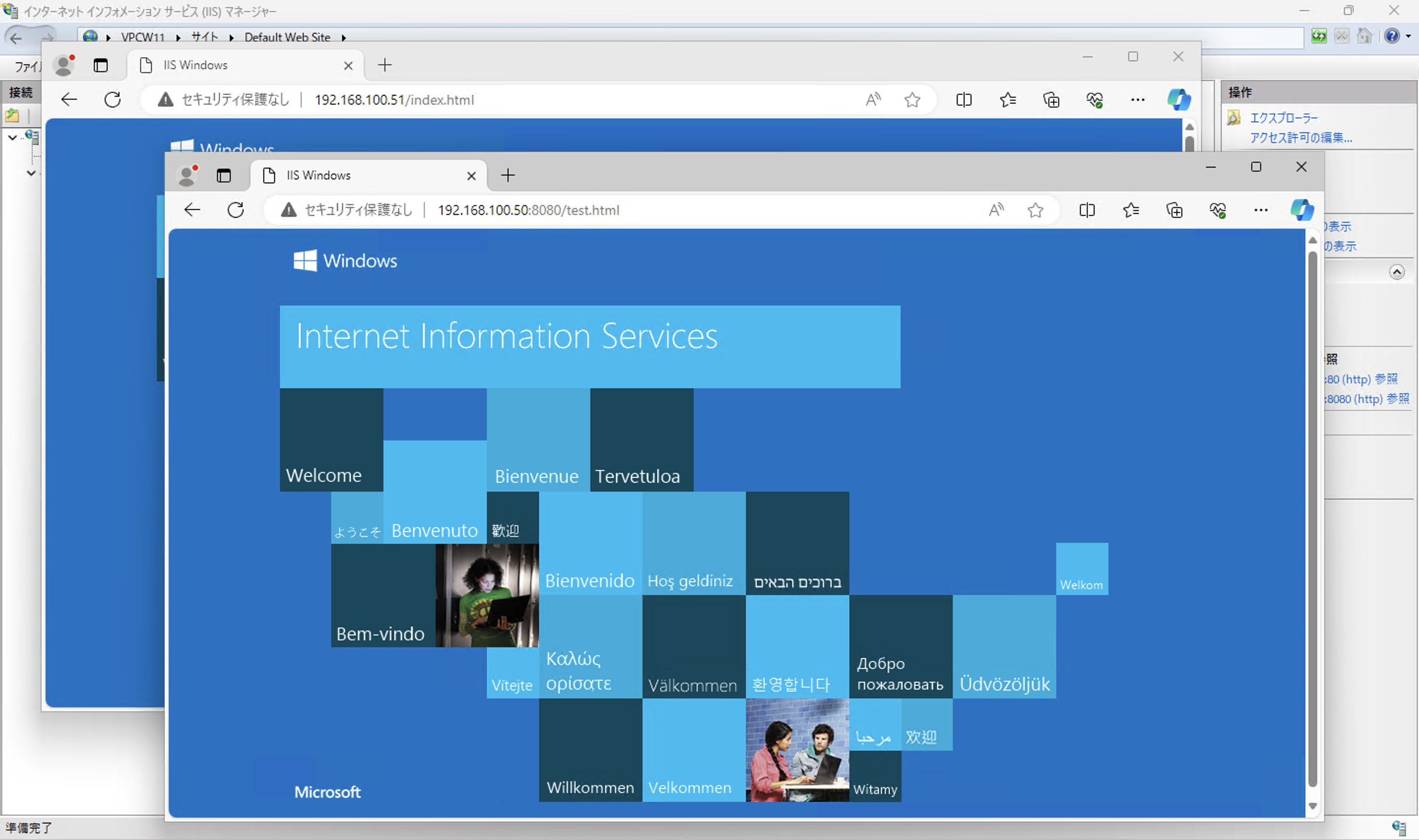Image resolution: width=1419 pixels, height=840 pixels.
Task: Open Copilot in rear Edge window
Action: 1179,100
